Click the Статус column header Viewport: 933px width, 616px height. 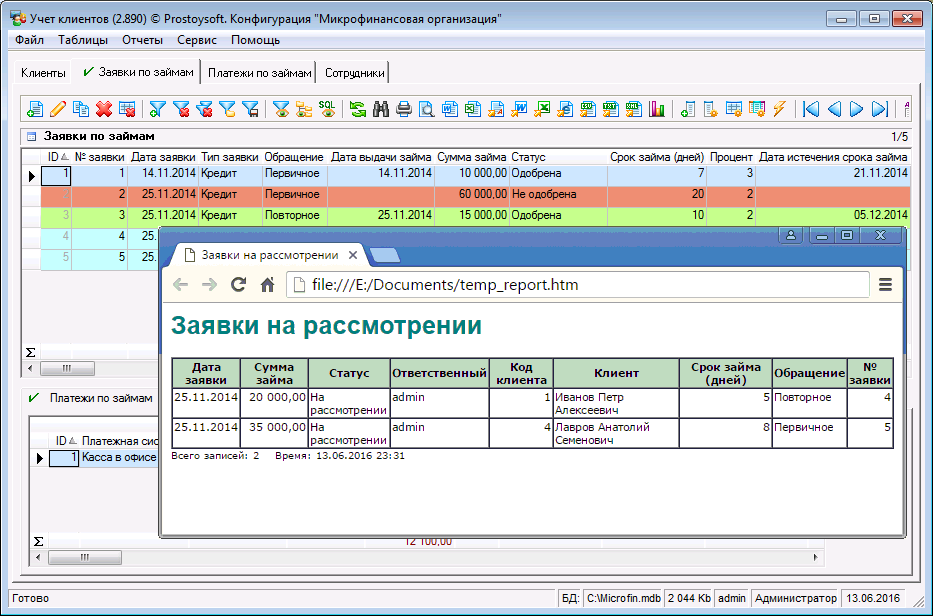click(x=558, y=157)
